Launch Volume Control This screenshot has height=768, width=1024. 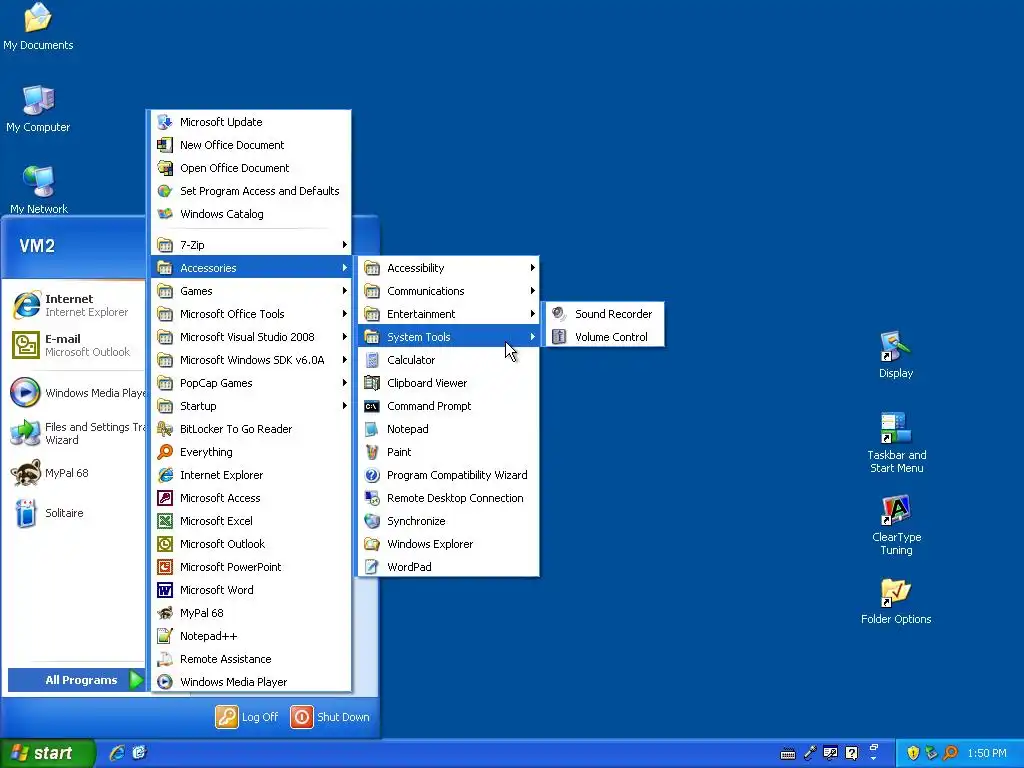604,337
